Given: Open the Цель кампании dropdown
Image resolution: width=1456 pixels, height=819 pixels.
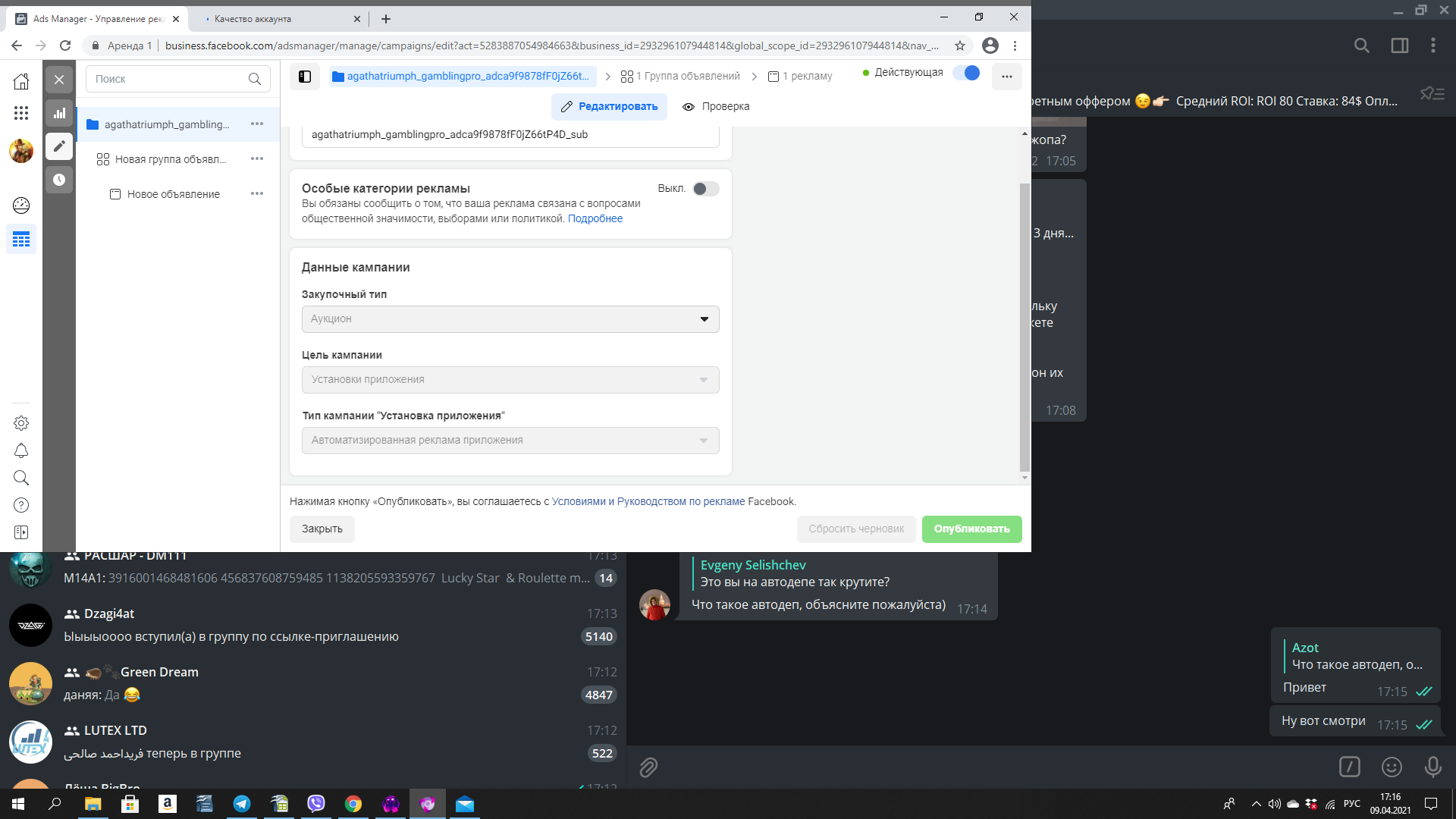Looking at the screenshot, I should [x=510, y=380].
